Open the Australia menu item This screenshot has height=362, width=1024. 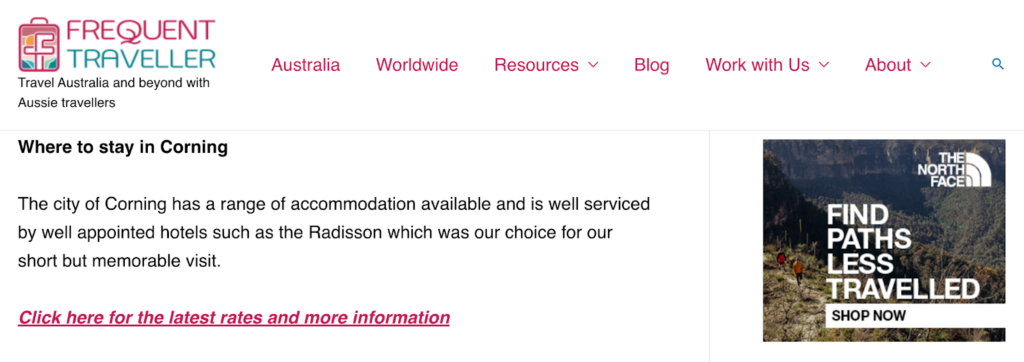(x=306, y=65)
